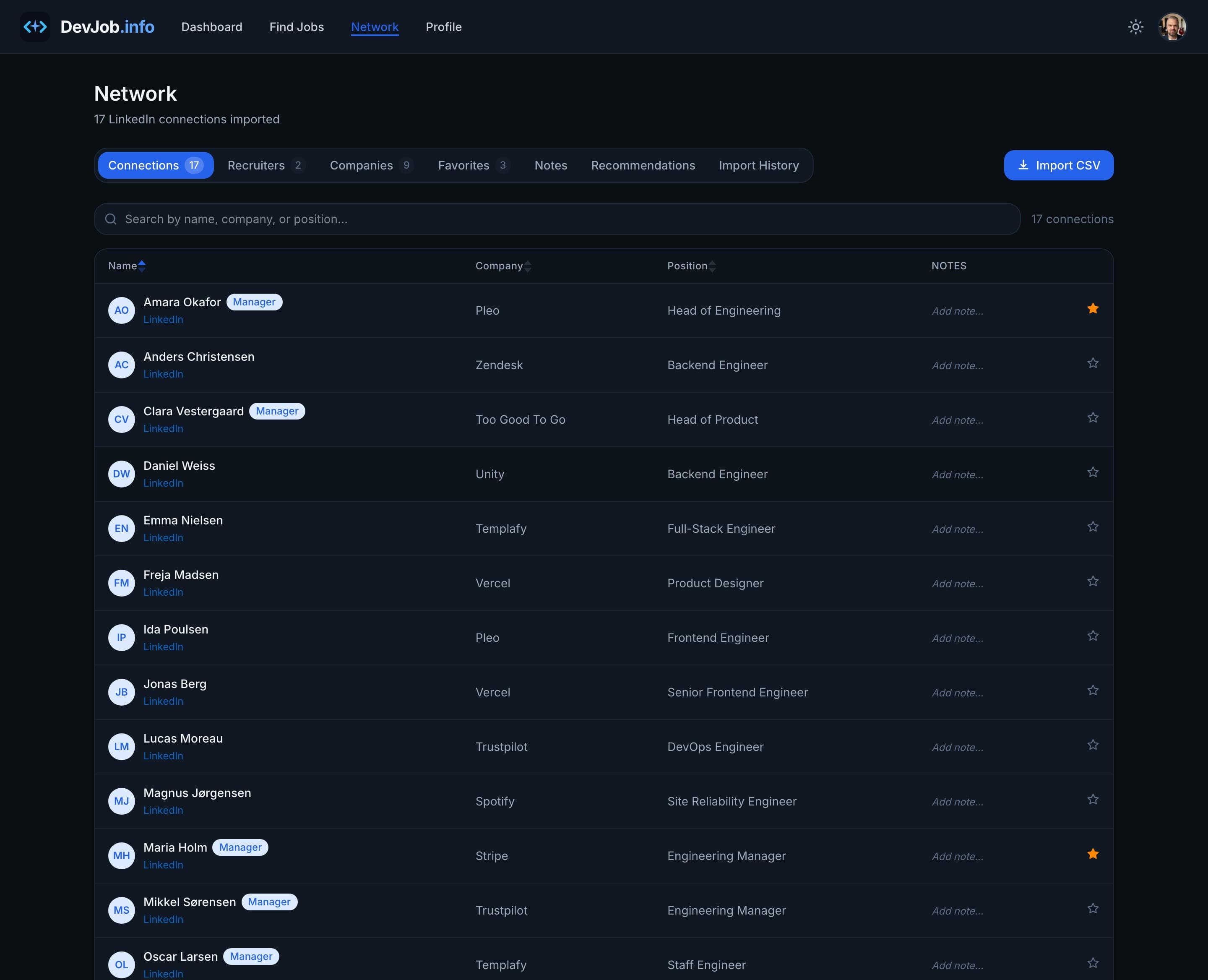The width and height of the screenshot is (1208, 980).
Task: Open the Dashboard nav item
Action: (x=212, y=27)
